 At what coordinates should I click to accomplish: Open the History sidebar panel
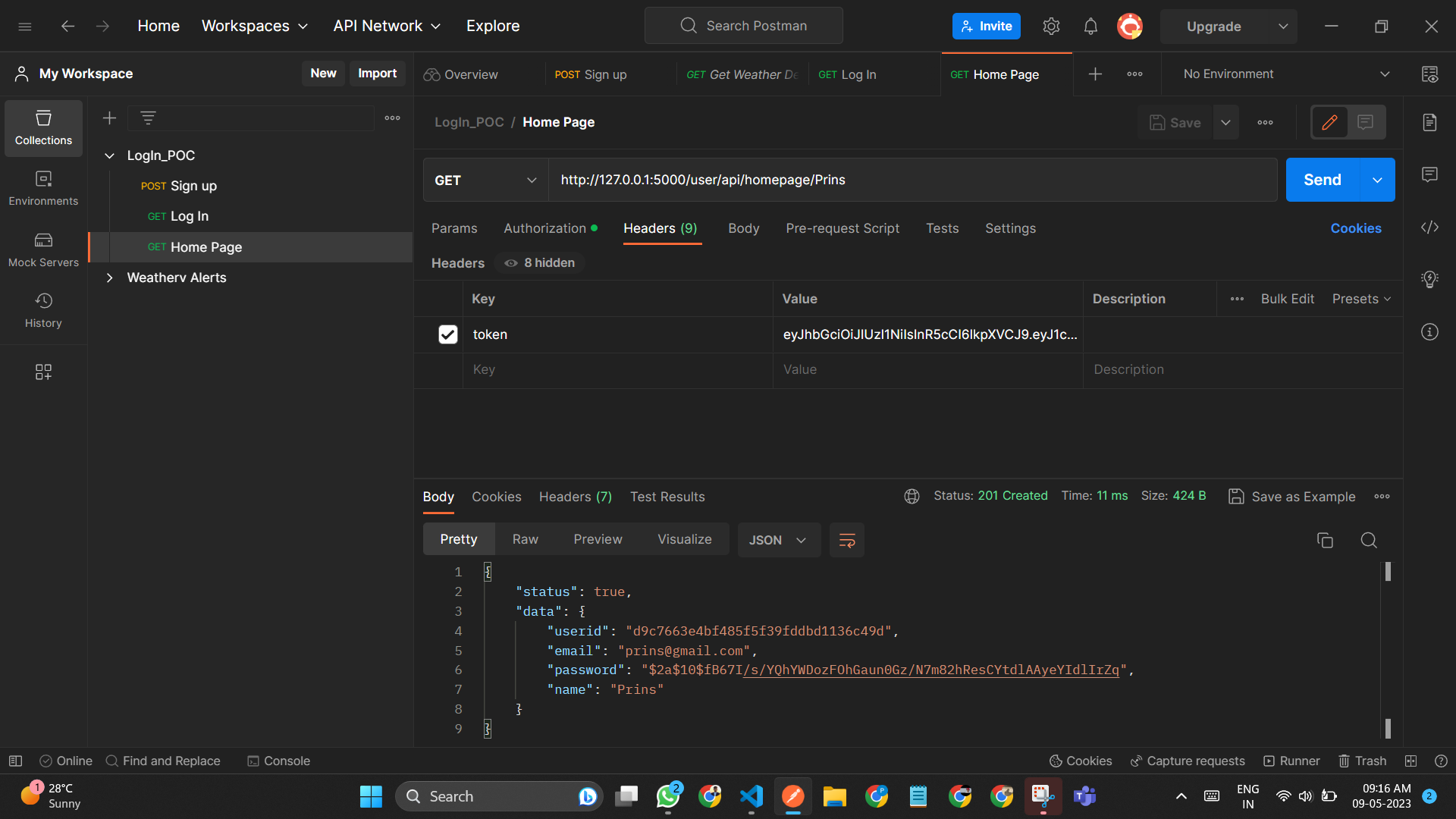[x=43, y=310]
